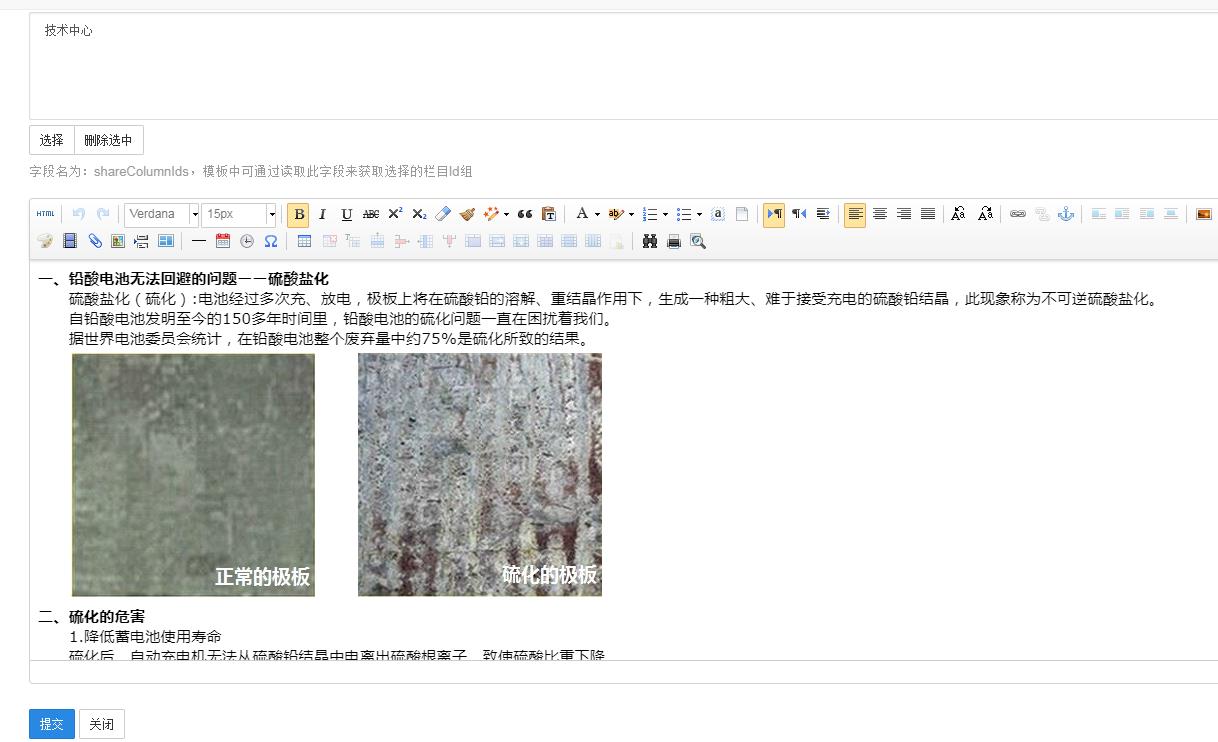This screenshot has height=742, width=1218.
Task: Click the print icon
Action: [674, 241]
